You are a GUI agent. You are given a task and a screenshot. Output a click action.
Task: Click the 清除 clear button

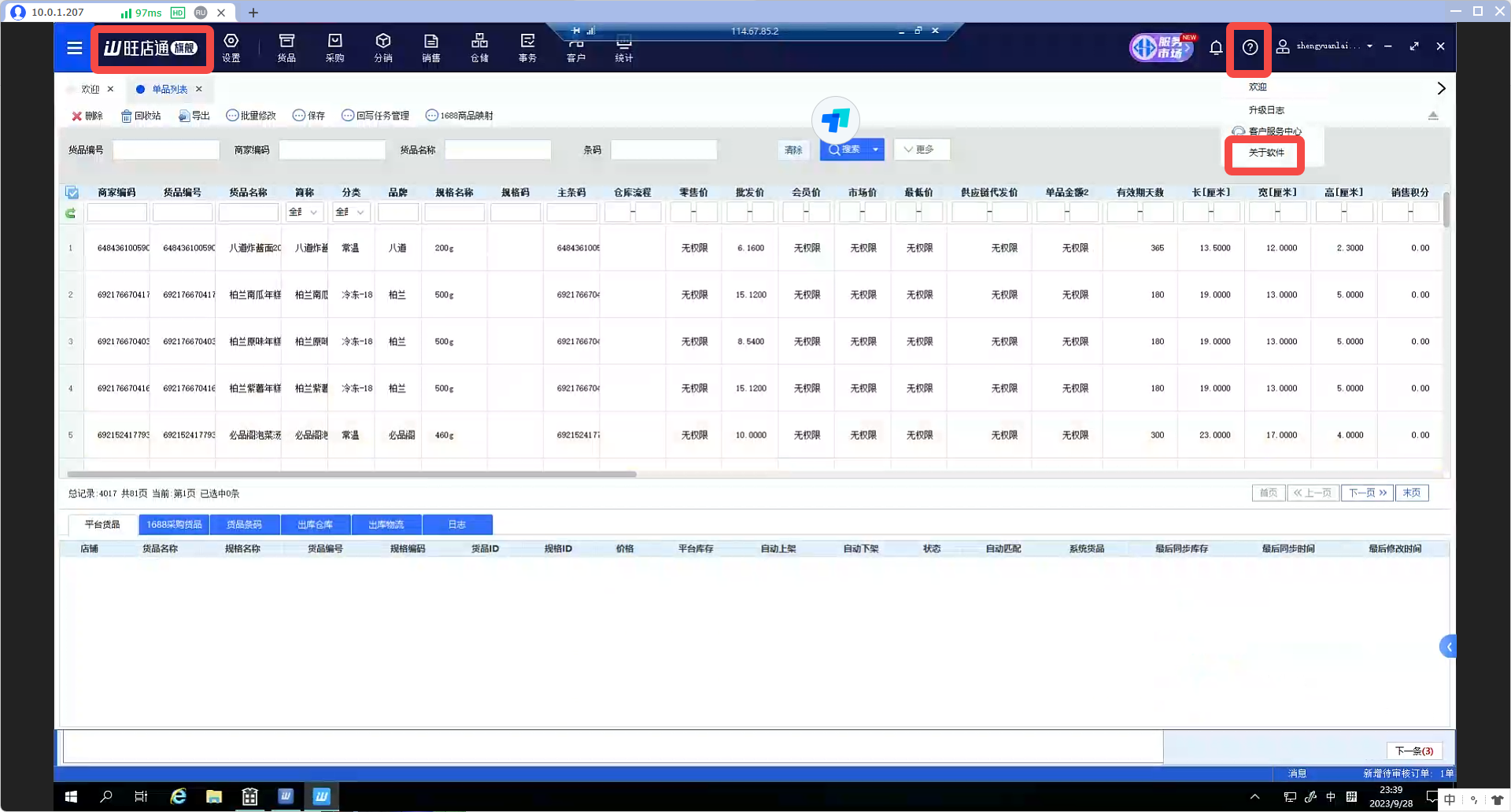tap(793, 149)
